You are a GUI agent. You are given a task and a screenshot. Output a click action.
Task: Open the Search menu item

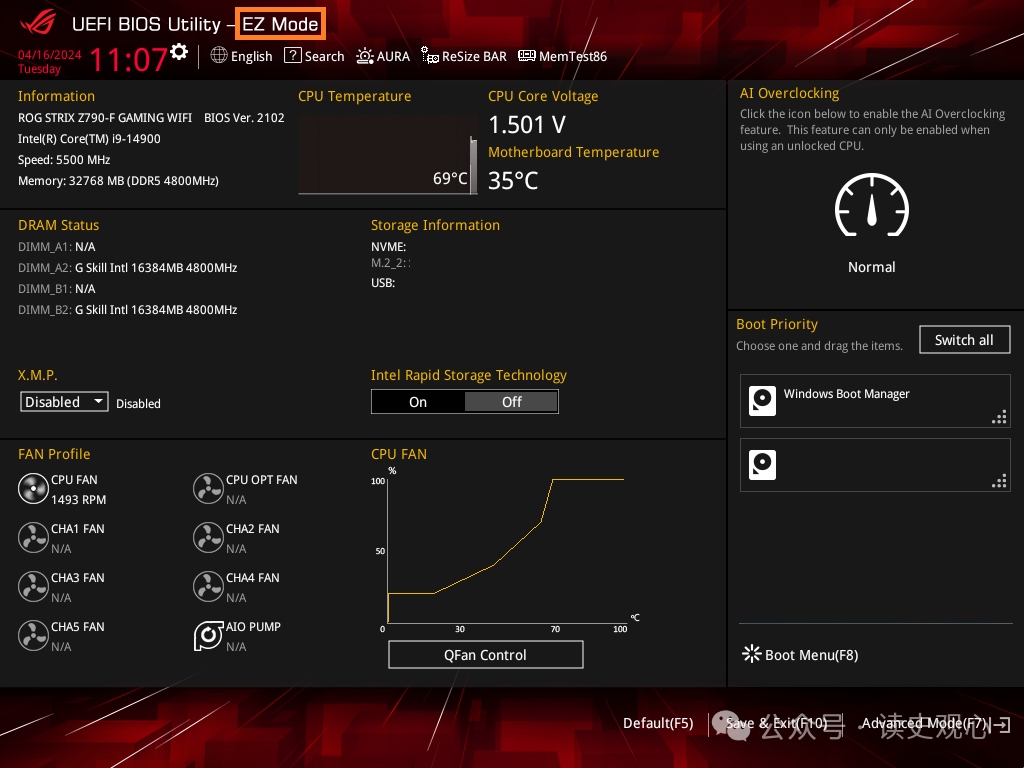point(324,56)
